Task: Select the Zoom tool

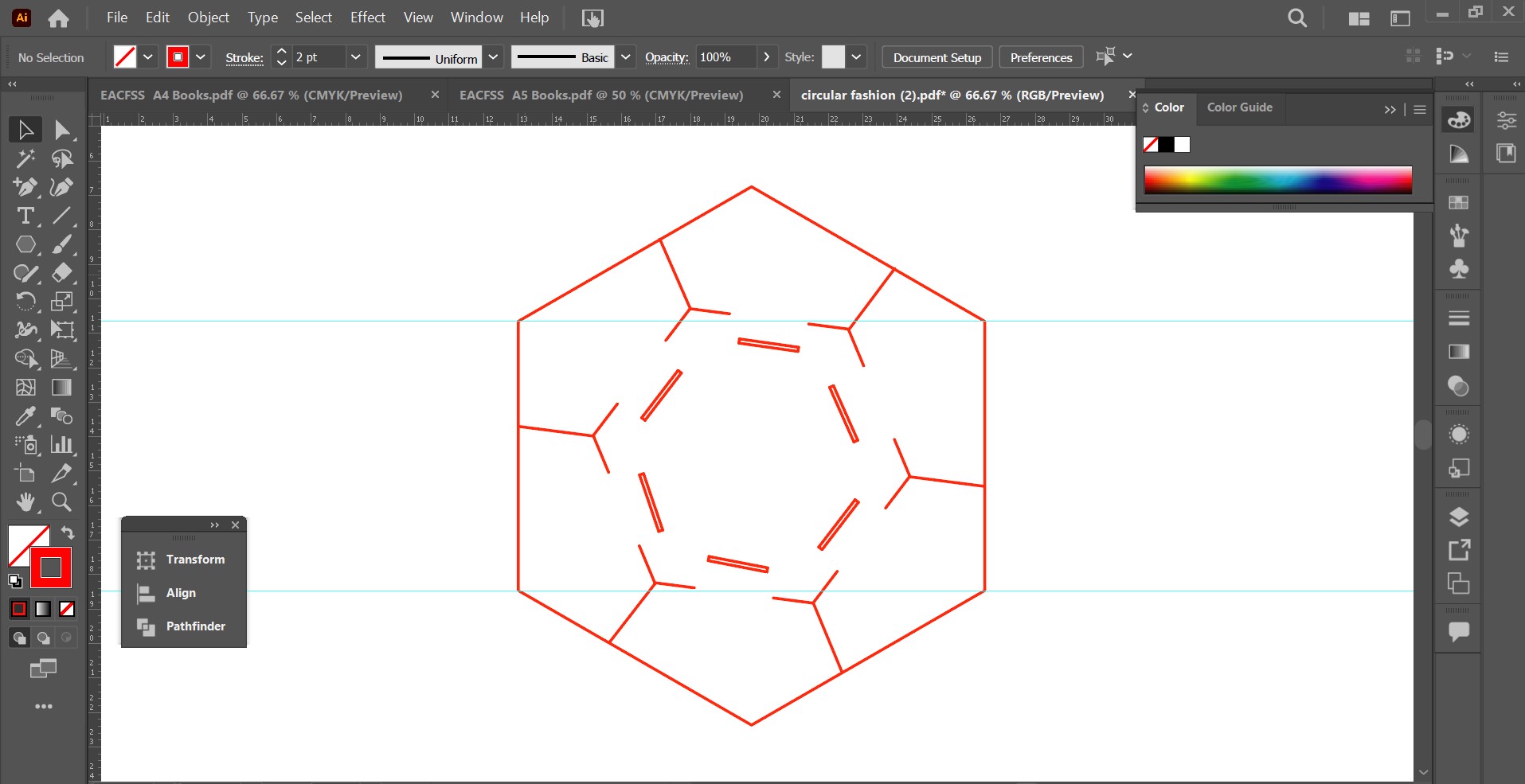Action: pos(62,502)
